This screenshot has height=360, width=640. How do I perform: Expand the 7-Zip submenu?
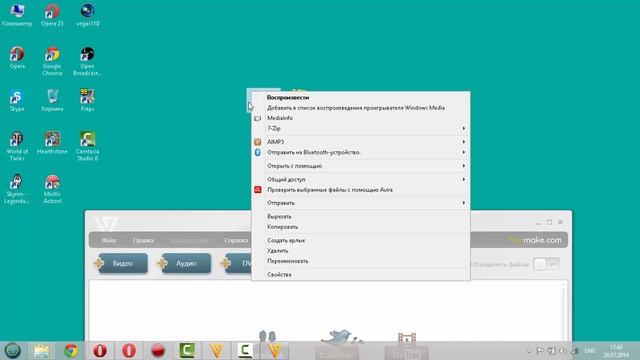coord(361,128)
